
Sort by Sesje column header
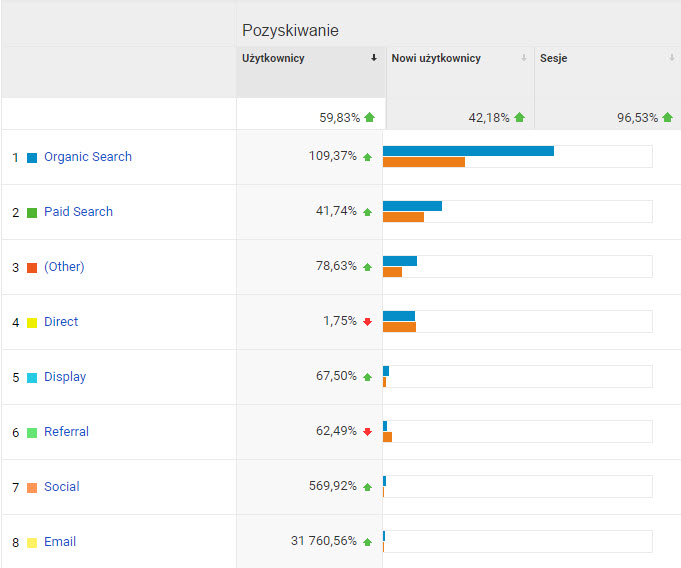coord(555,58)
